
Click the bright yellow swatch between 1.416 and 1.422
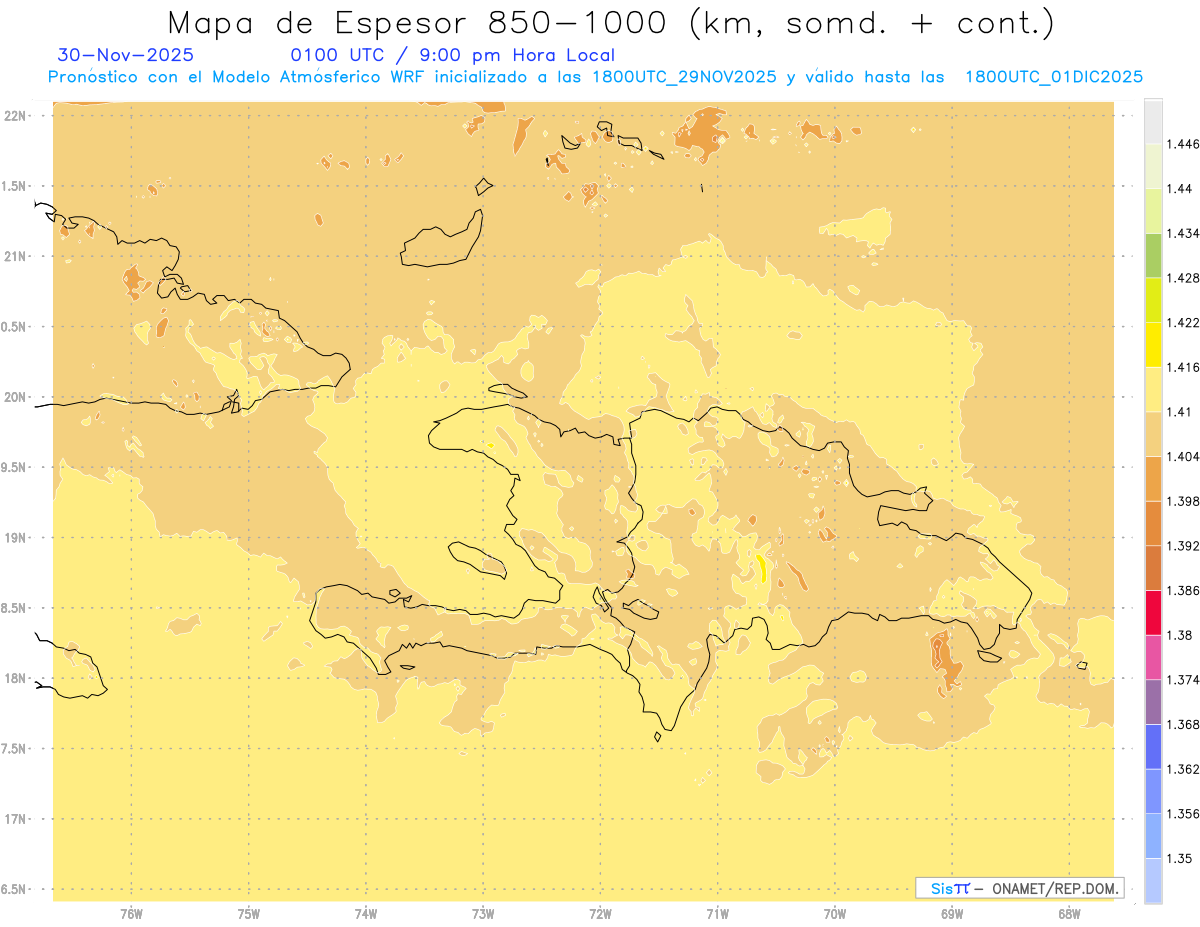(1153, 344)
